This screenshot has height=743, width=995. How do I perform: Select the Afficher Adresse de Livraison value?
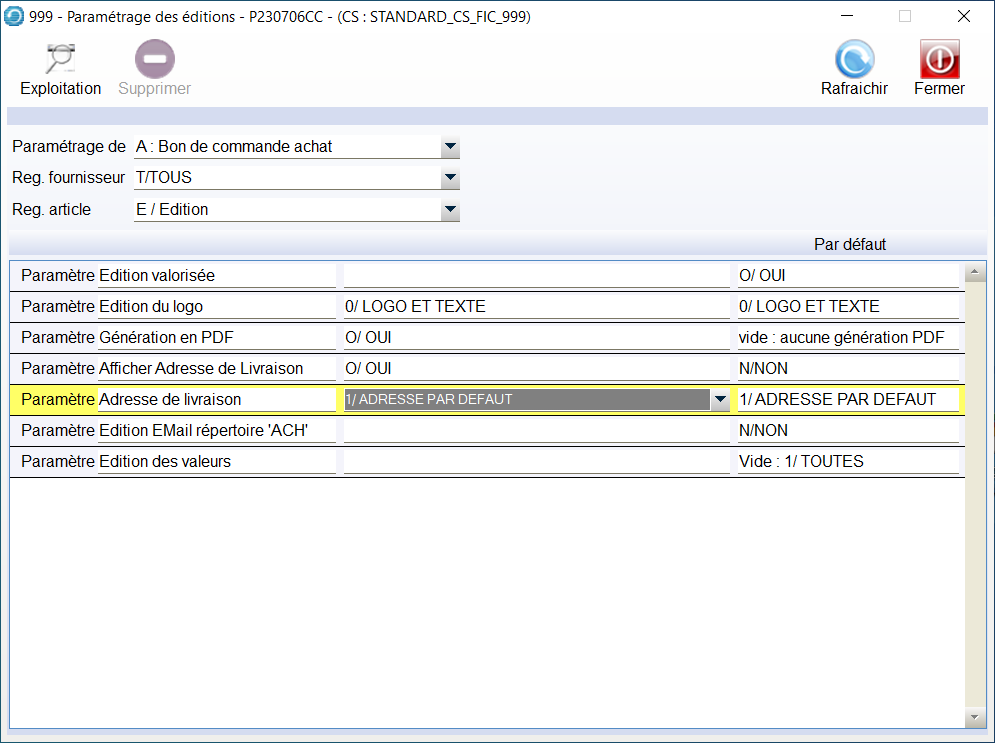tap(535, 369)
